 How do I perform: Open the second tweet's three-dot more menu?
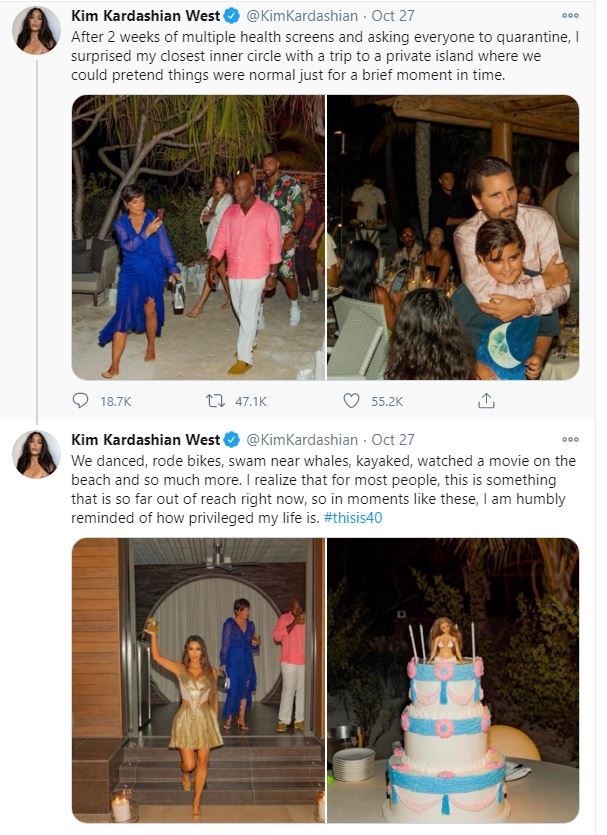point(570,439)
